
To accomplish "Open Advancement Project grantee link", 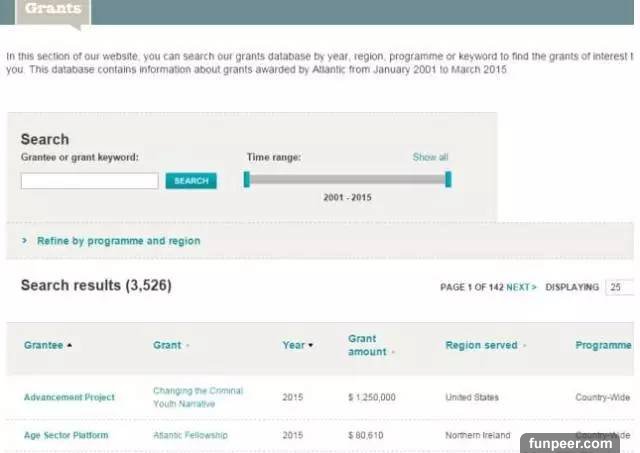I will [x=69, y=397].
